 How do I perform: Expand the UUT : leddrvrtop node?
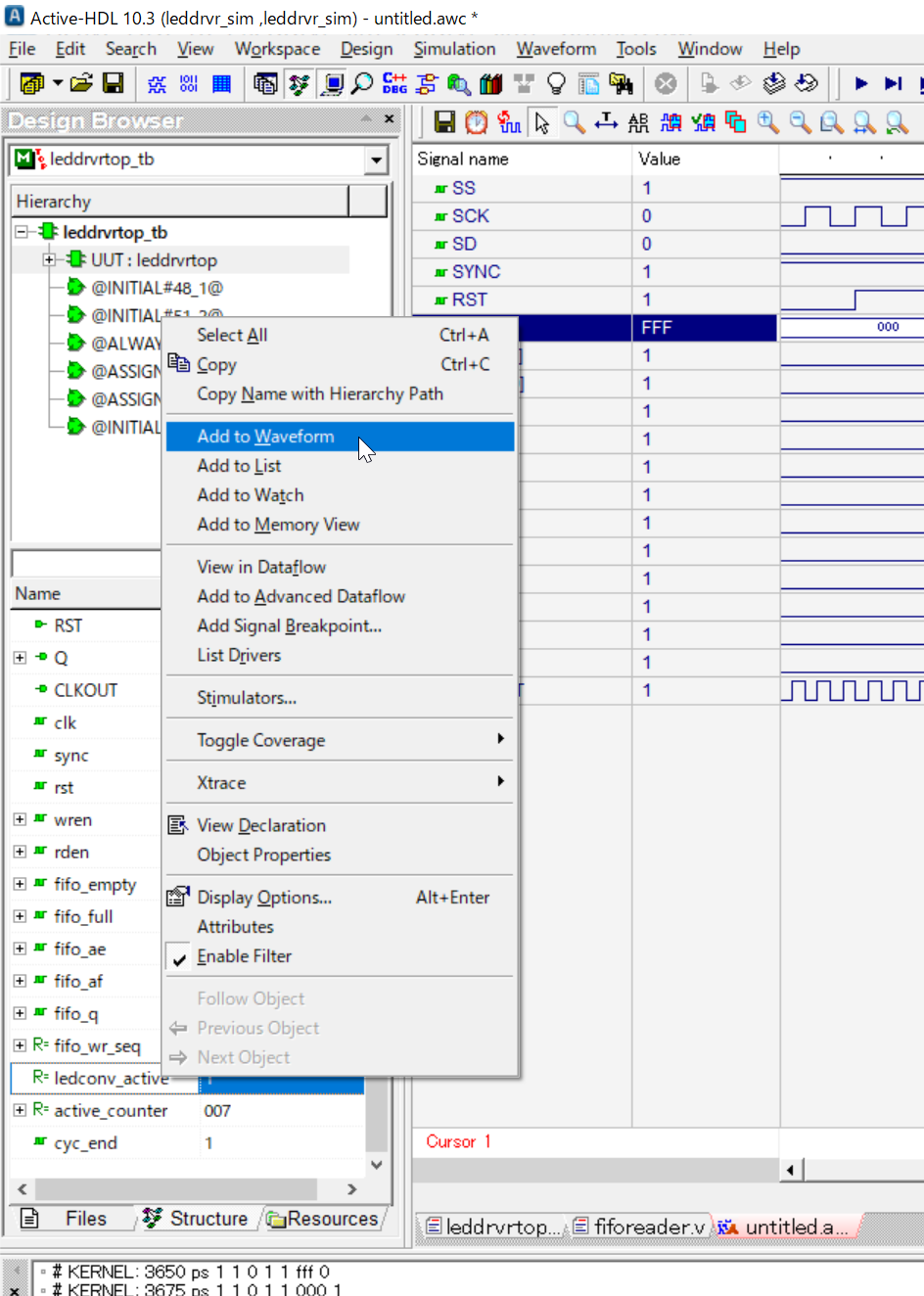(x=49, y=259)
